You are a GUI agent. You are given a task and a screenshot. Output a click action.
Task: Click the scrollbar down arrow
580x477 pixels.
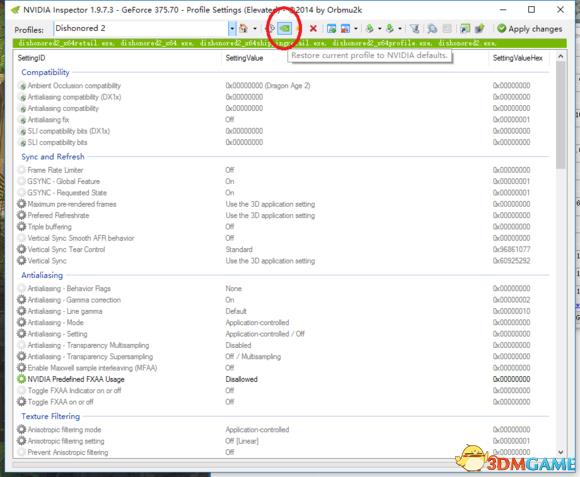(x=560, y=452)
